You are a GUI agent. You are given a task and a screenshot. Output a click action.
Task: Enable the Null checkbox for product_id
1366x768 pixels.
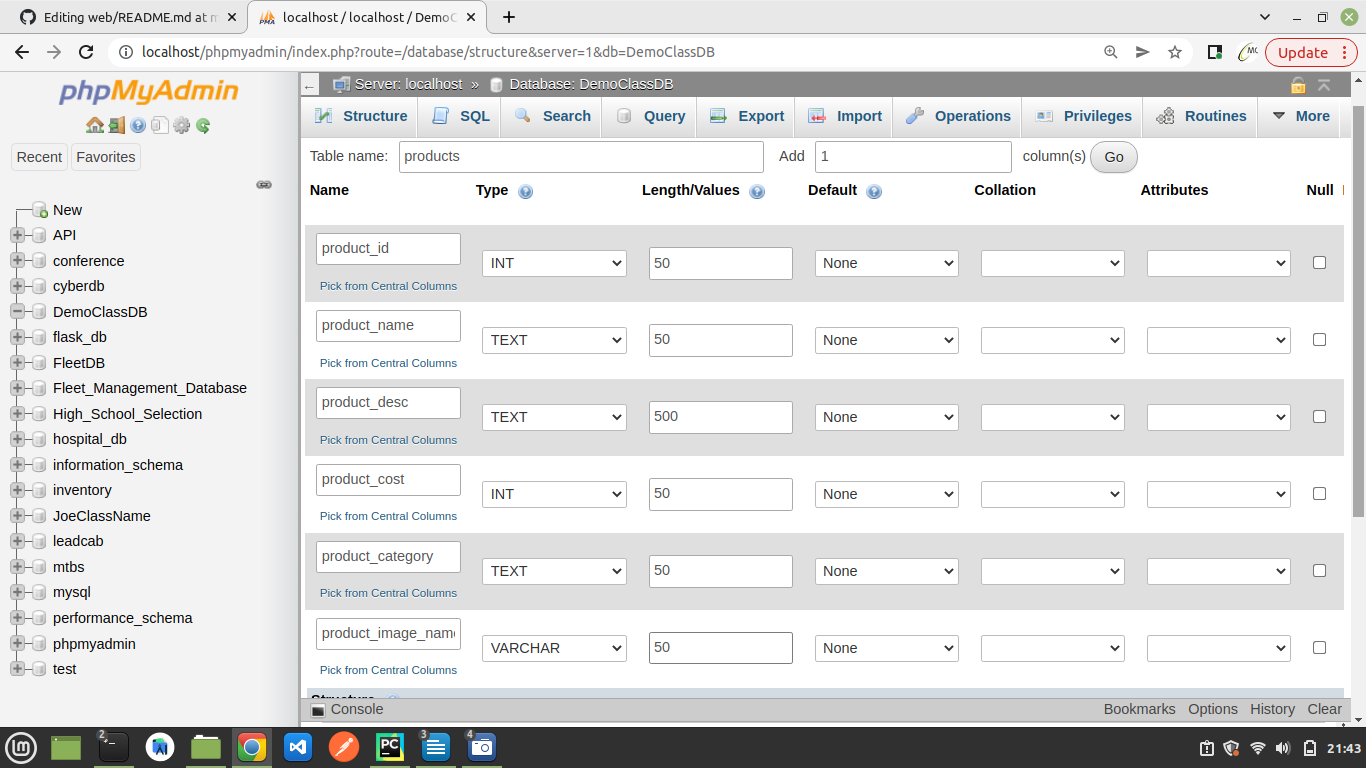pyautogui.click(x=1319, y=262)
